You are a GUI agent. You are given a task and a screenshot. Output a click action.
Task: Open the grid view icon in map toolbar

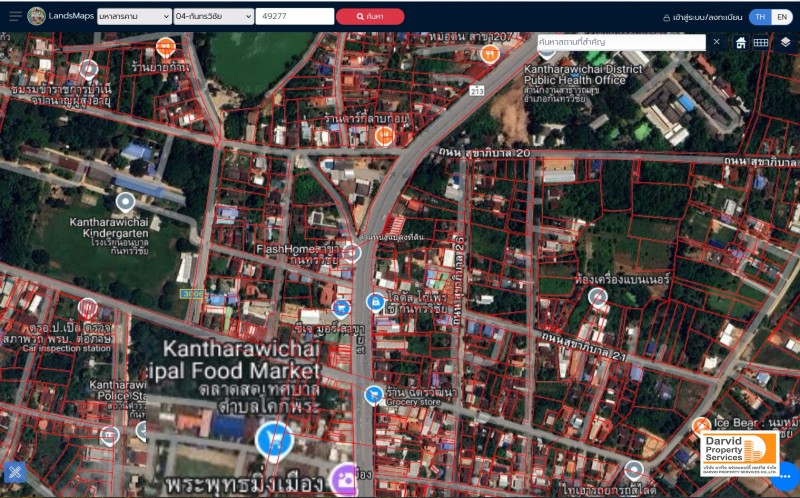tap(761, 43)
